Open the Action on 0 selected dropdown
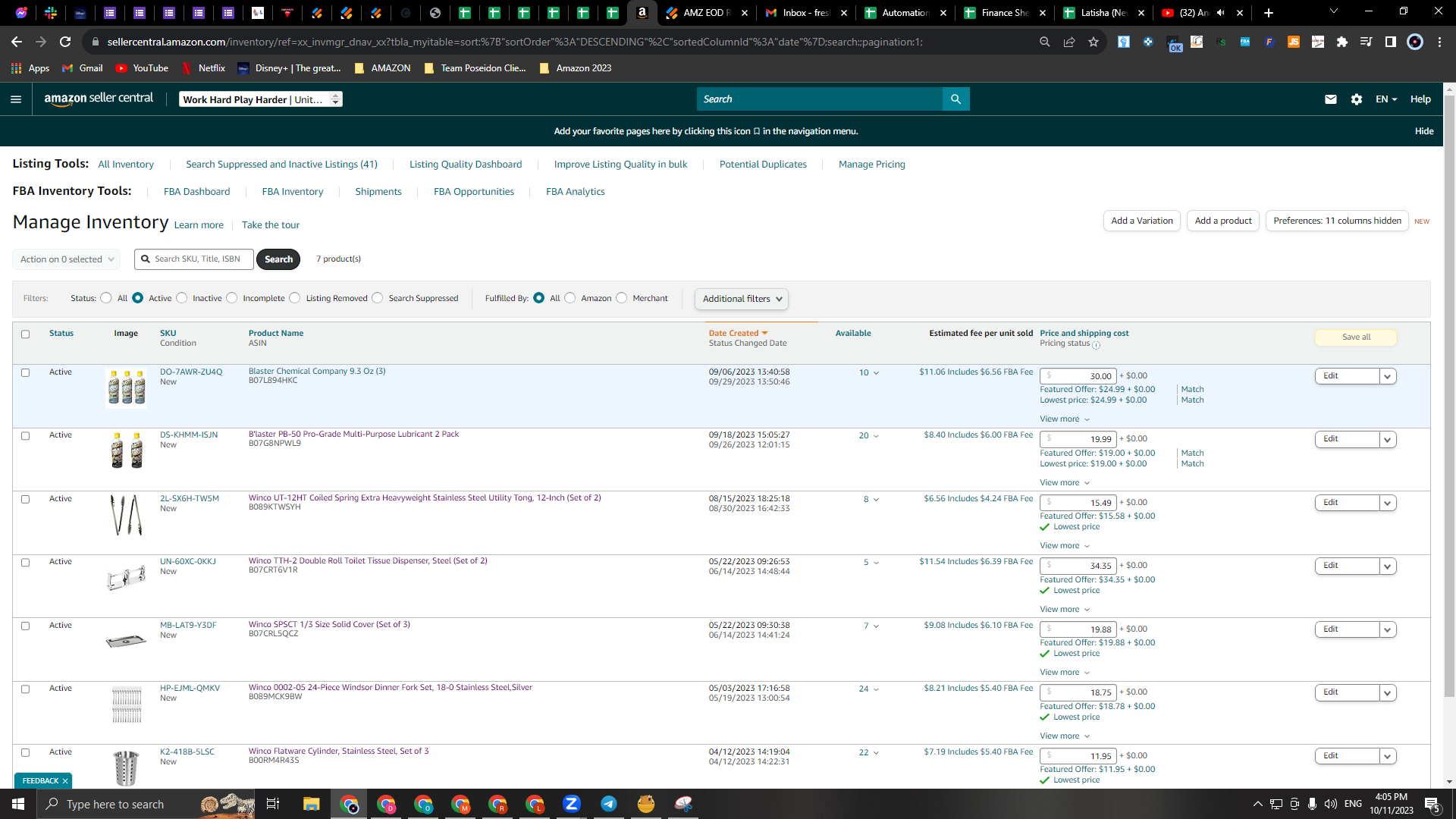 click(x=67, y=259)
